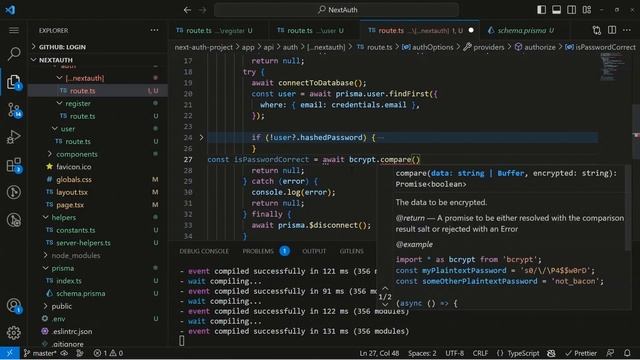Viewport: 640px width, 360px height.
Task: Toggle primary side bar layout icon
Action: click(x=541, y=10)
